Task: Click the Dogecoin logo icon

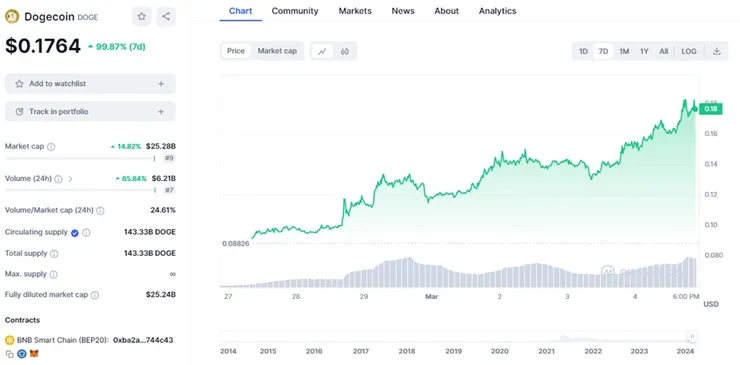Action: pyautogui.click(x=12, y=17)
